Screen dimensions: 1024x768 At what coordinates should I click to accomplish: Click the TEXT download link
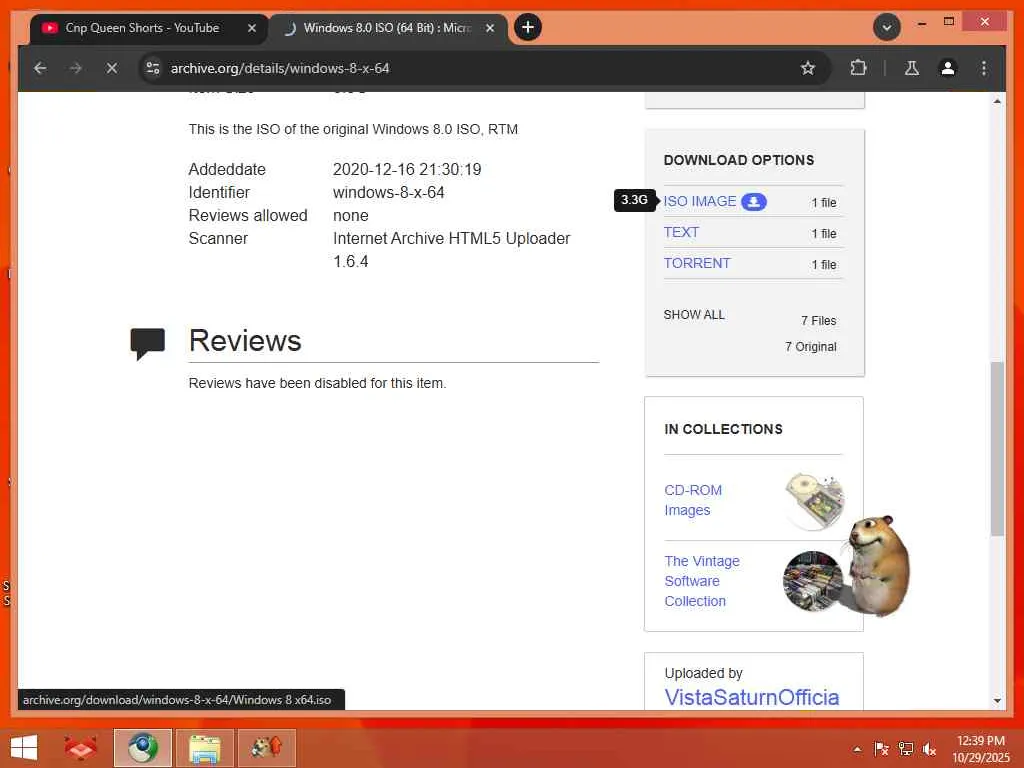[681, 232]
